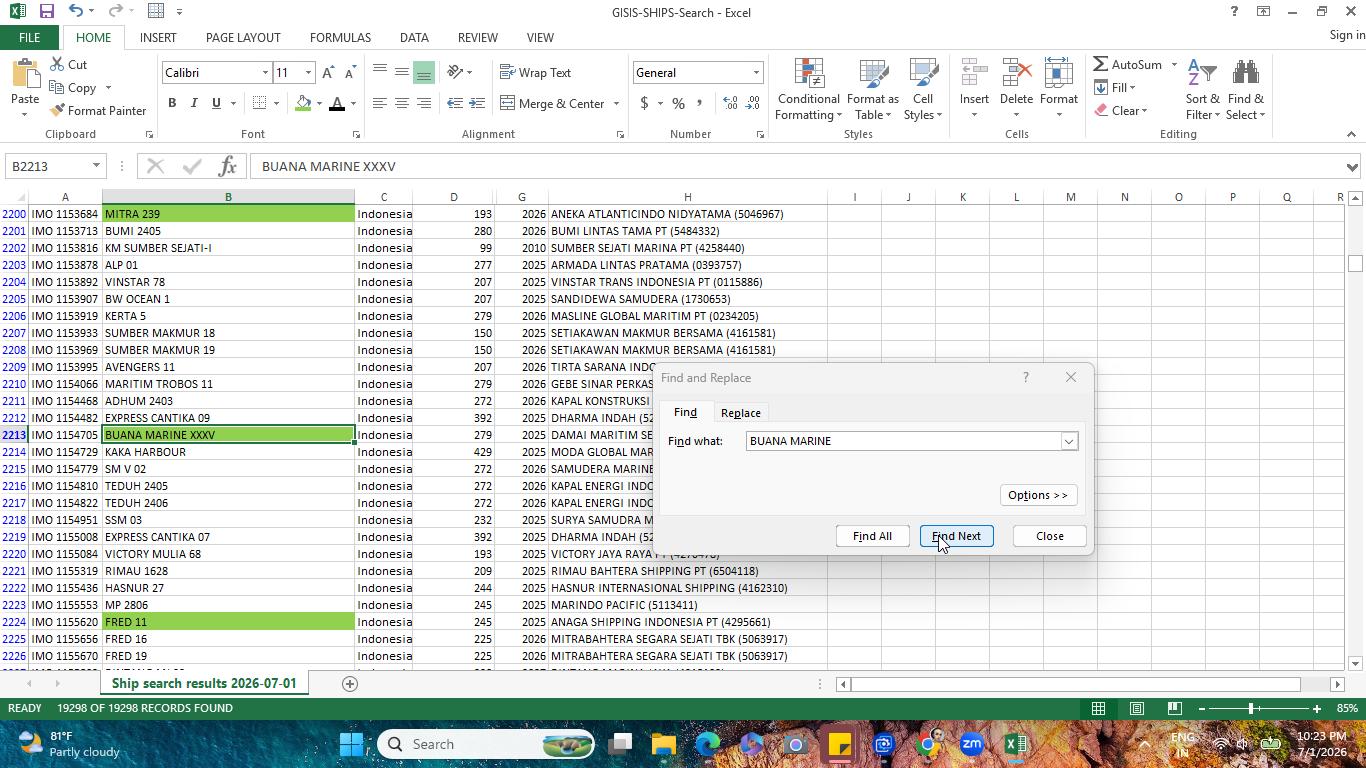Increase decimal places
The width and height of the screenshot is (1366, 768).
730,104
